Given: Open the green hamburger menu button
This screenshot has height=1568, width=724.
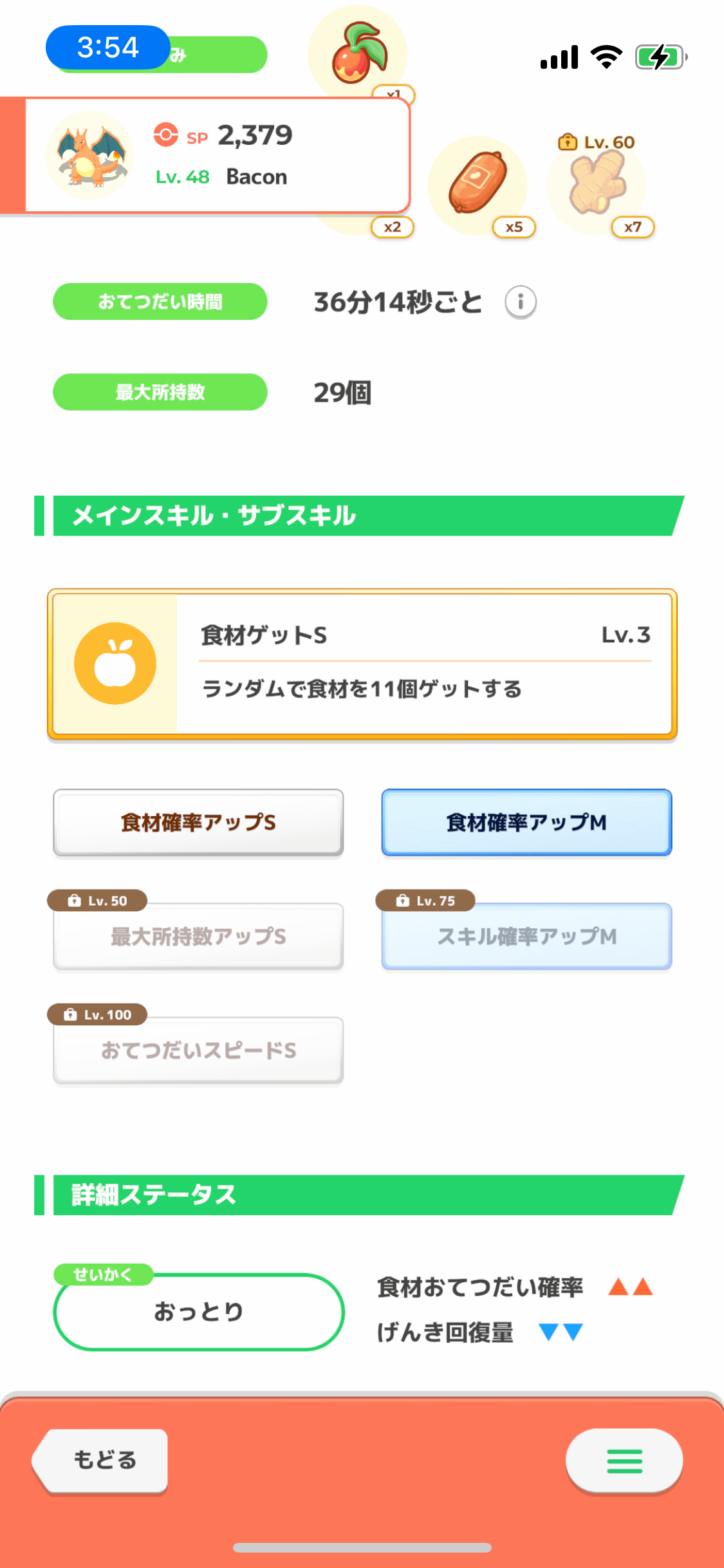Looking at the screenshot, I should click(624, 1461).
